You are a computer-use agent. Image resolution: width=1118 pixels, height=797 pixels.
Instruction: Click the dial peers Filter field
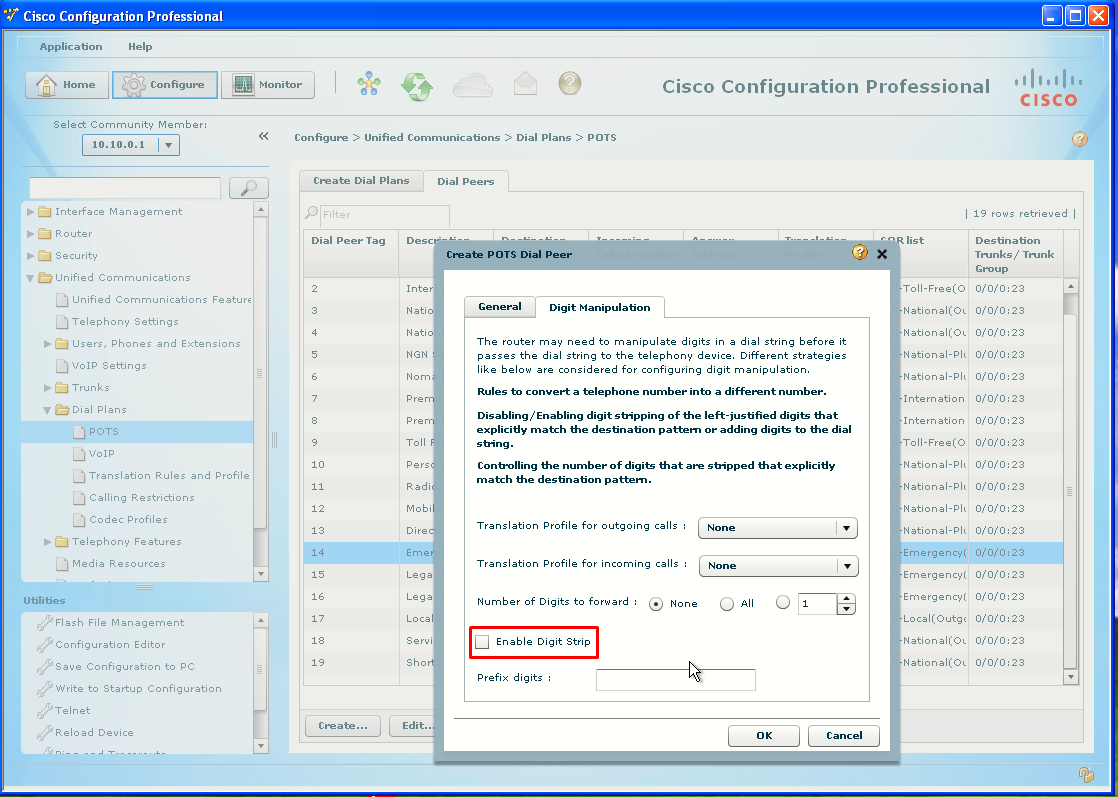[384, 215]
